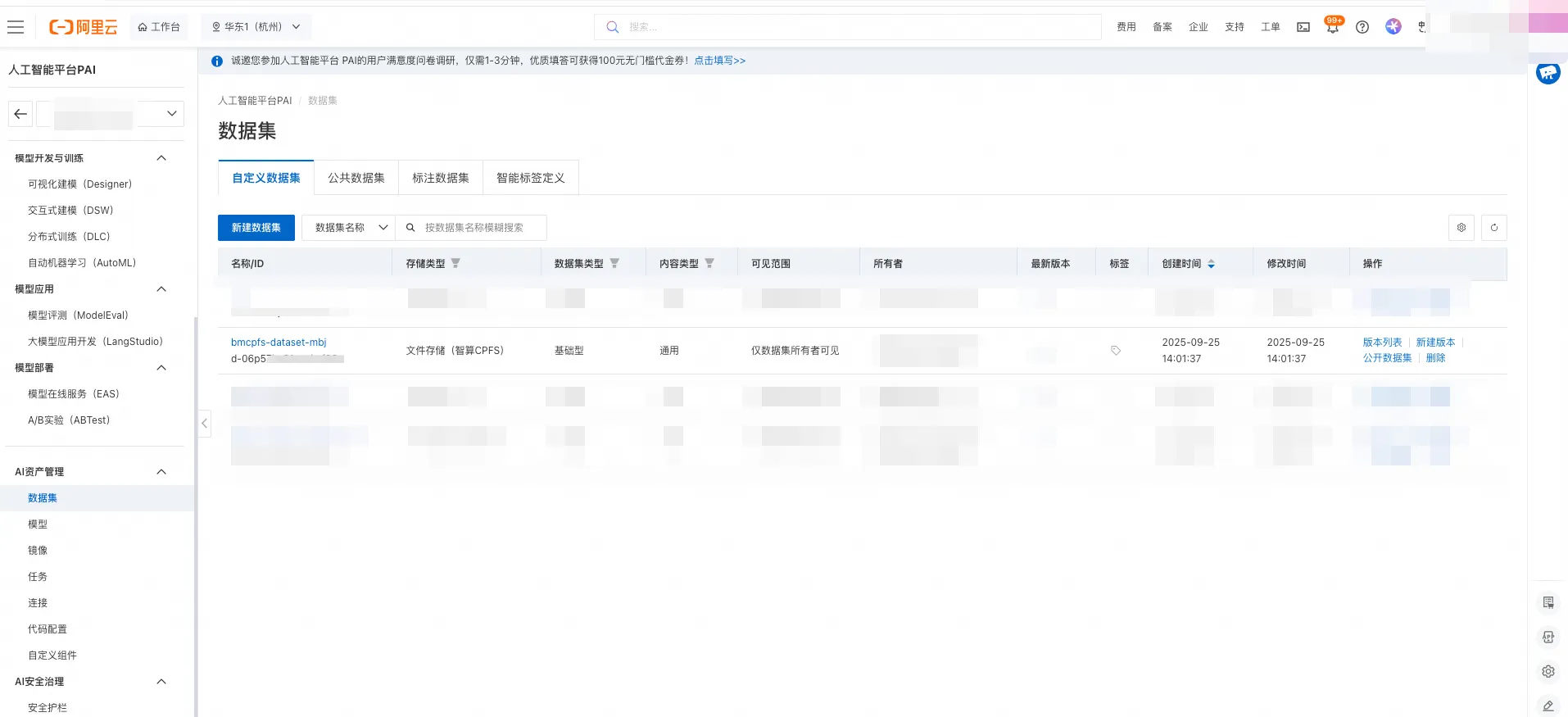This screenshot has height=717, width=1568.
Task: Open the edit feedback pencil icon
Action: click(x=1548, y=706)
